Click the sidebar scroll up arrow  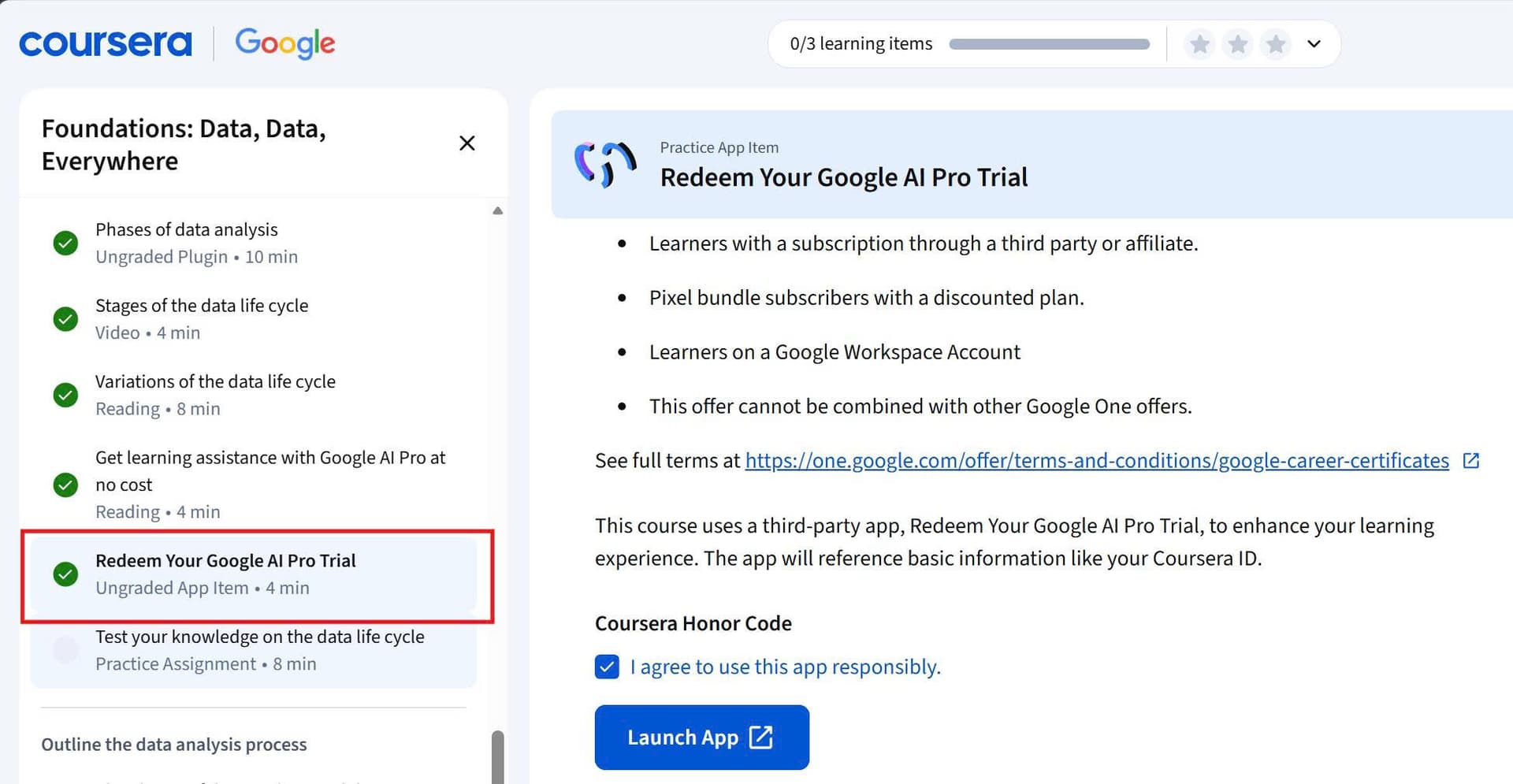click(x=497, y=210)
